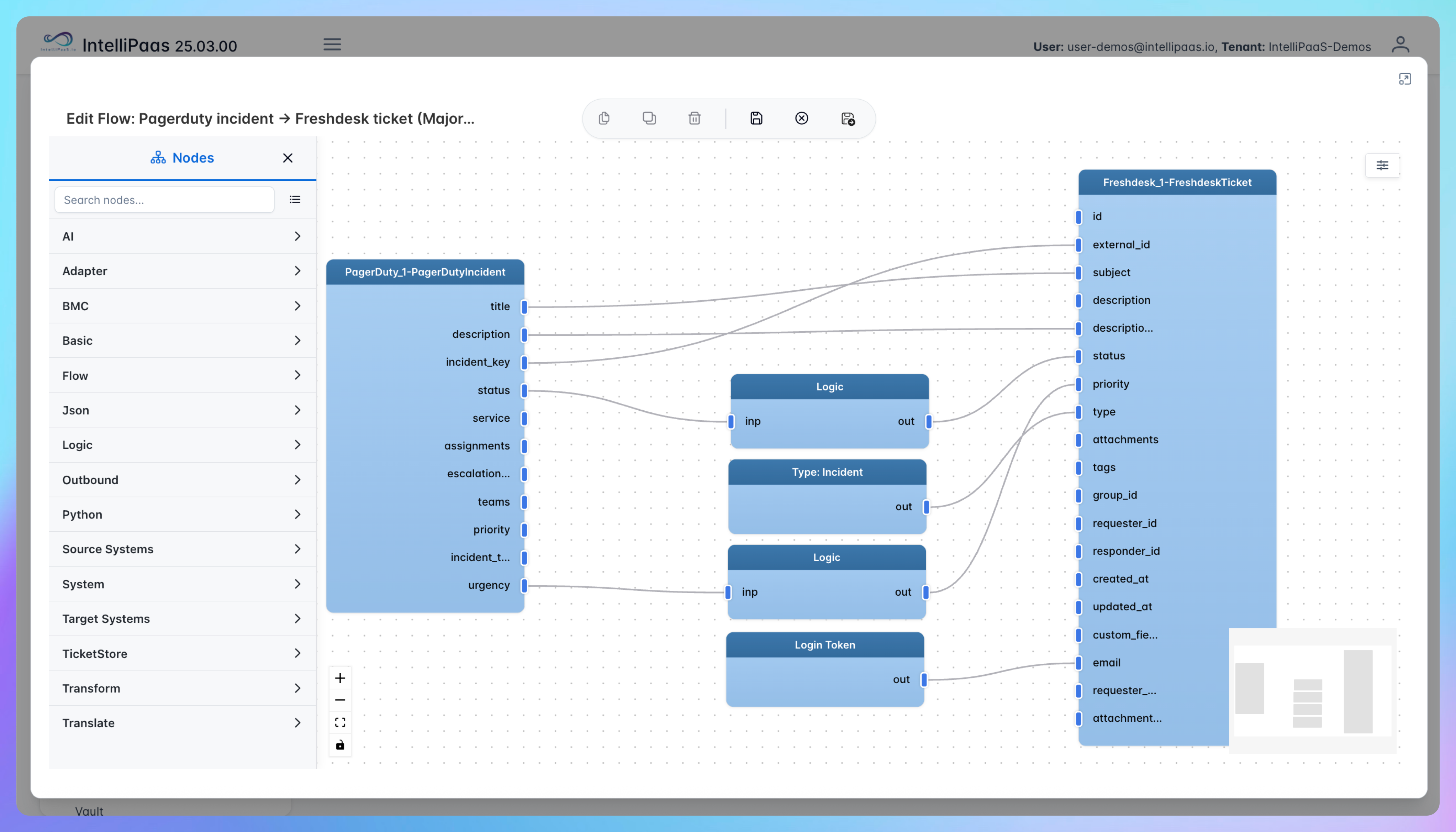This screenshot has width=1456, height=832.
Task: Click the delete trash icon in toolbar
Action: pyautogui.click(x=695, y=118)
